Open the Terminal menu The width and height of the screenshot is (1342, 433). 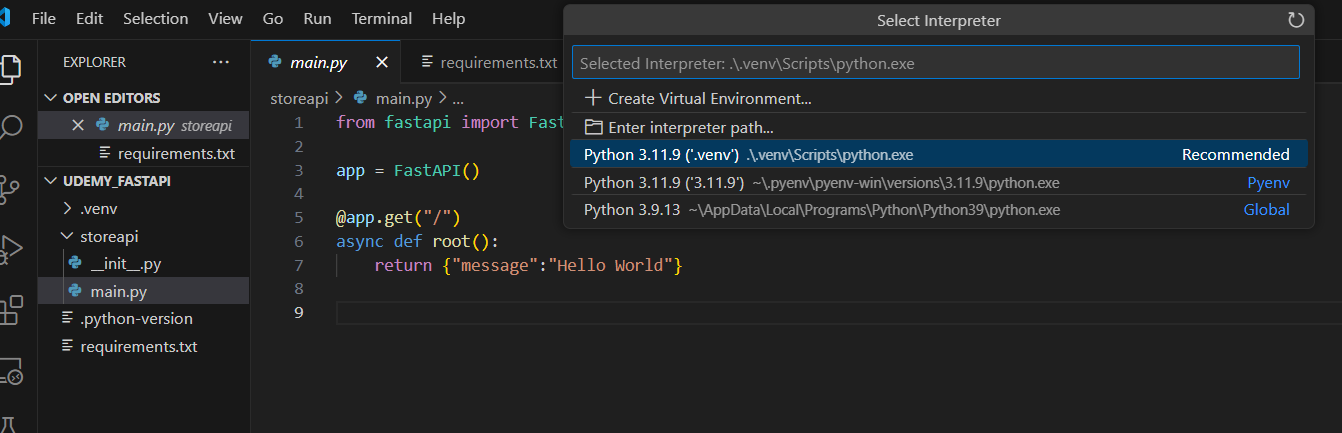[x=382, y=19]
